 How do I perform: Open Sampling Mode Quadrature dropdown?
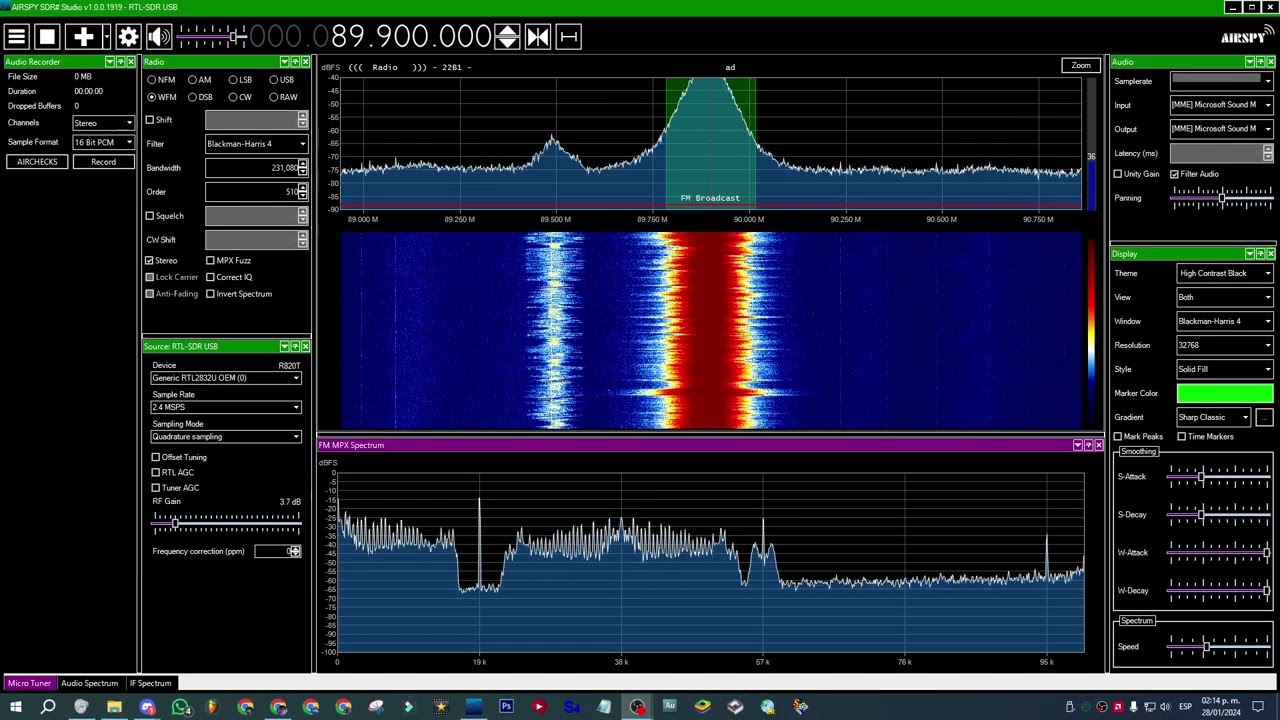tap(226, 437)
